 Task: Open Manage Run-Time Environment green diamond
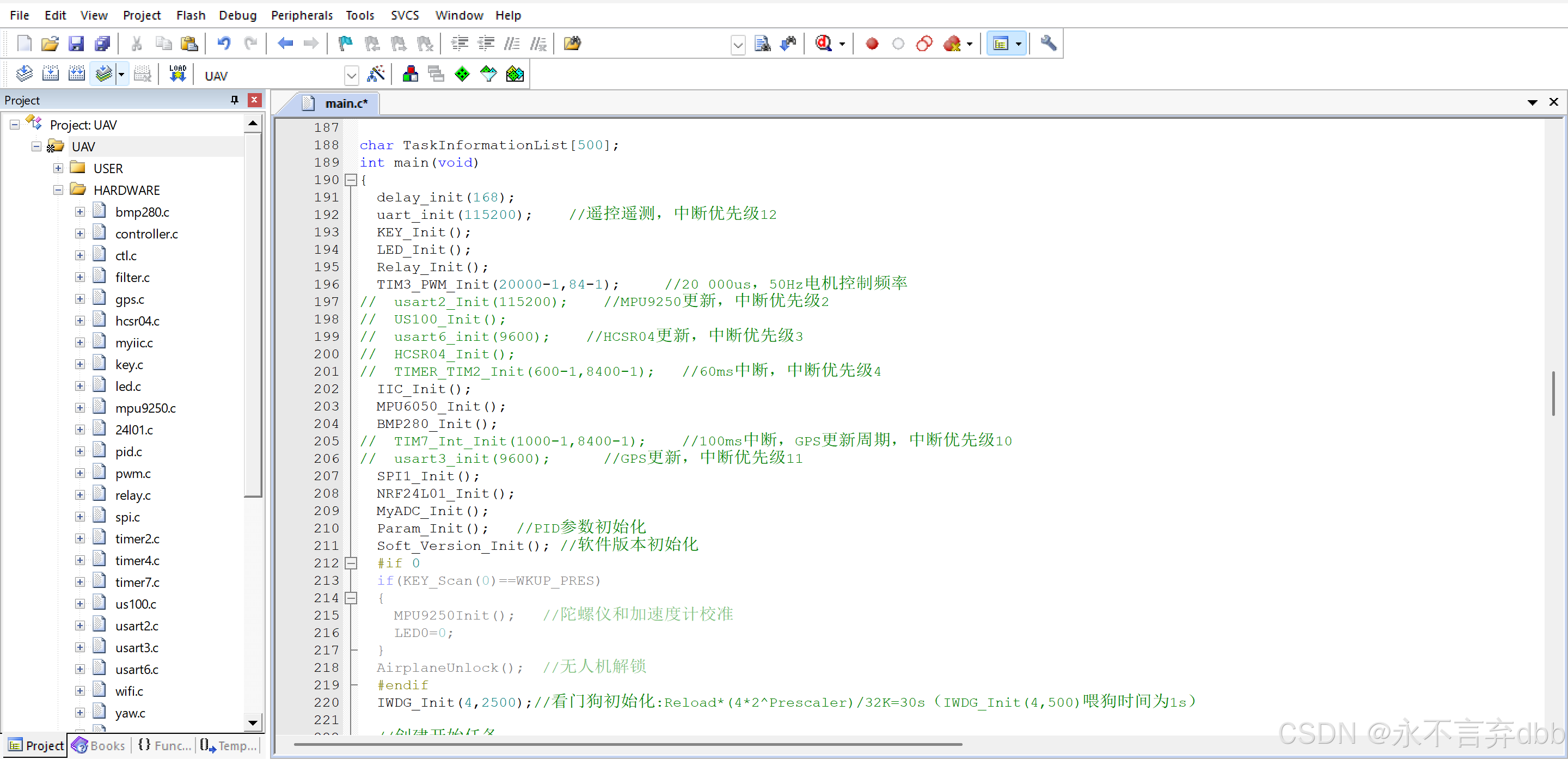[x=463, y=74]
